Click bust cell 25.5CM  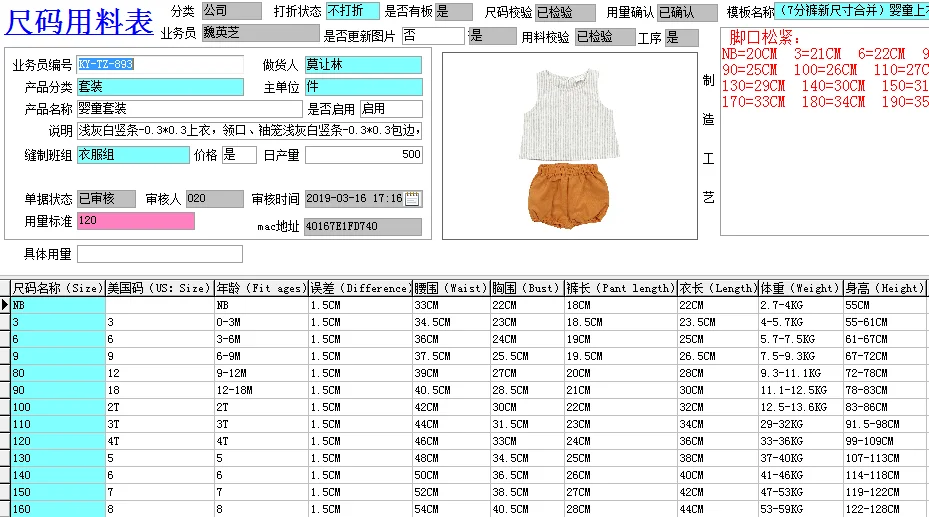click(x=527, y=357)
